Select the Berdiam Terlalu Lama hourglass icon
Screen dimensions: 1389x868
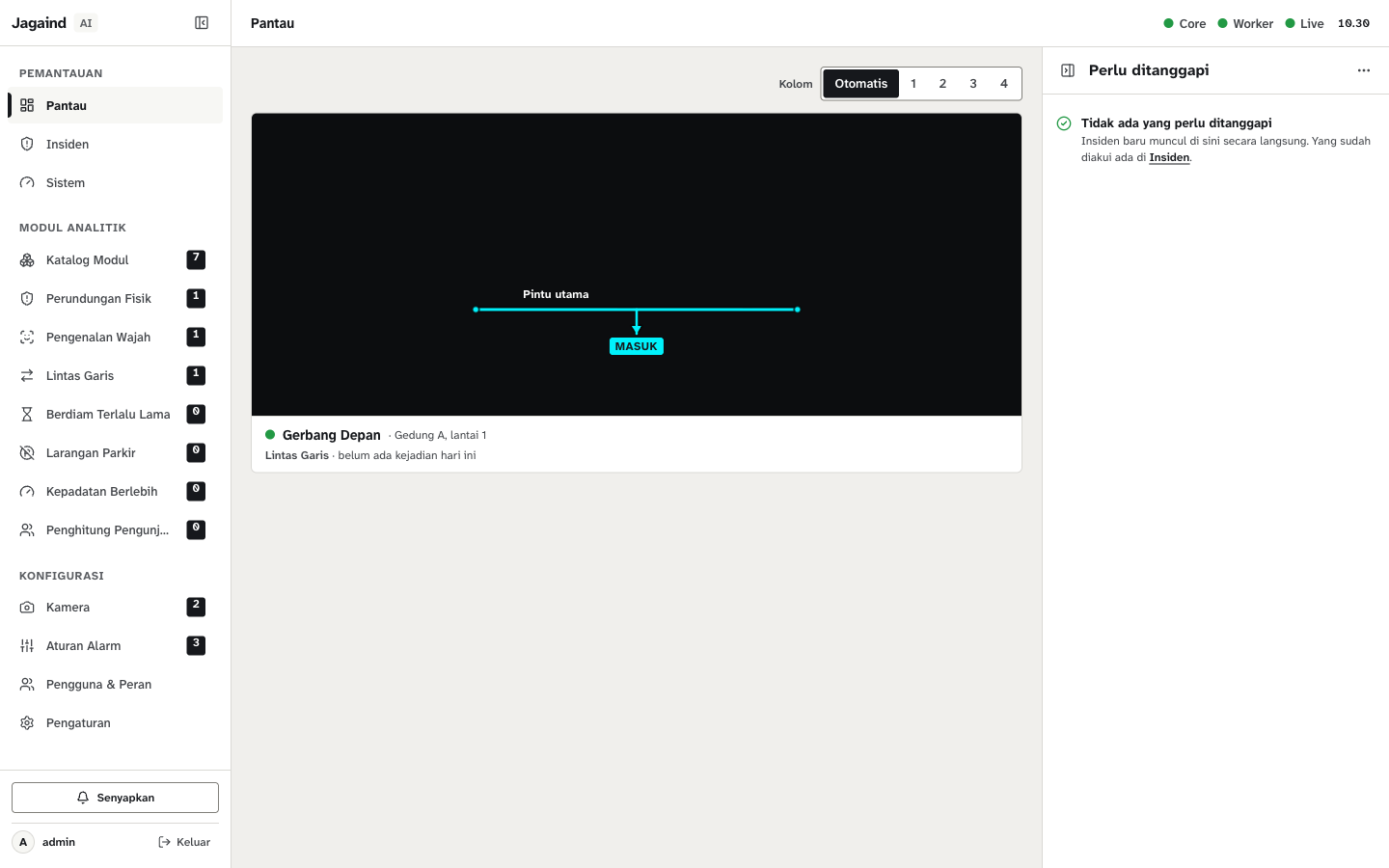(27, 414)
